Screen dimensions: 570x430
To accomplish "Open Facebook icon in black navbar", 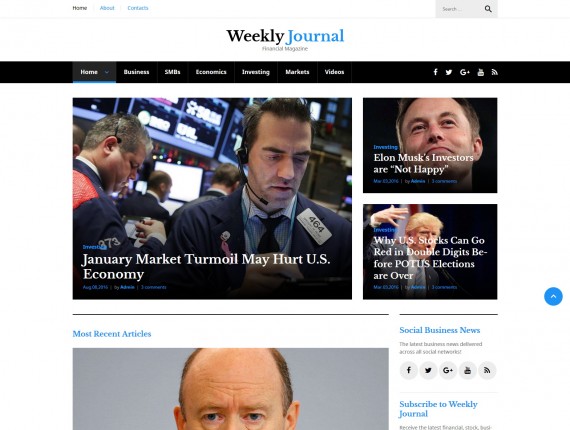I will 435,72.
